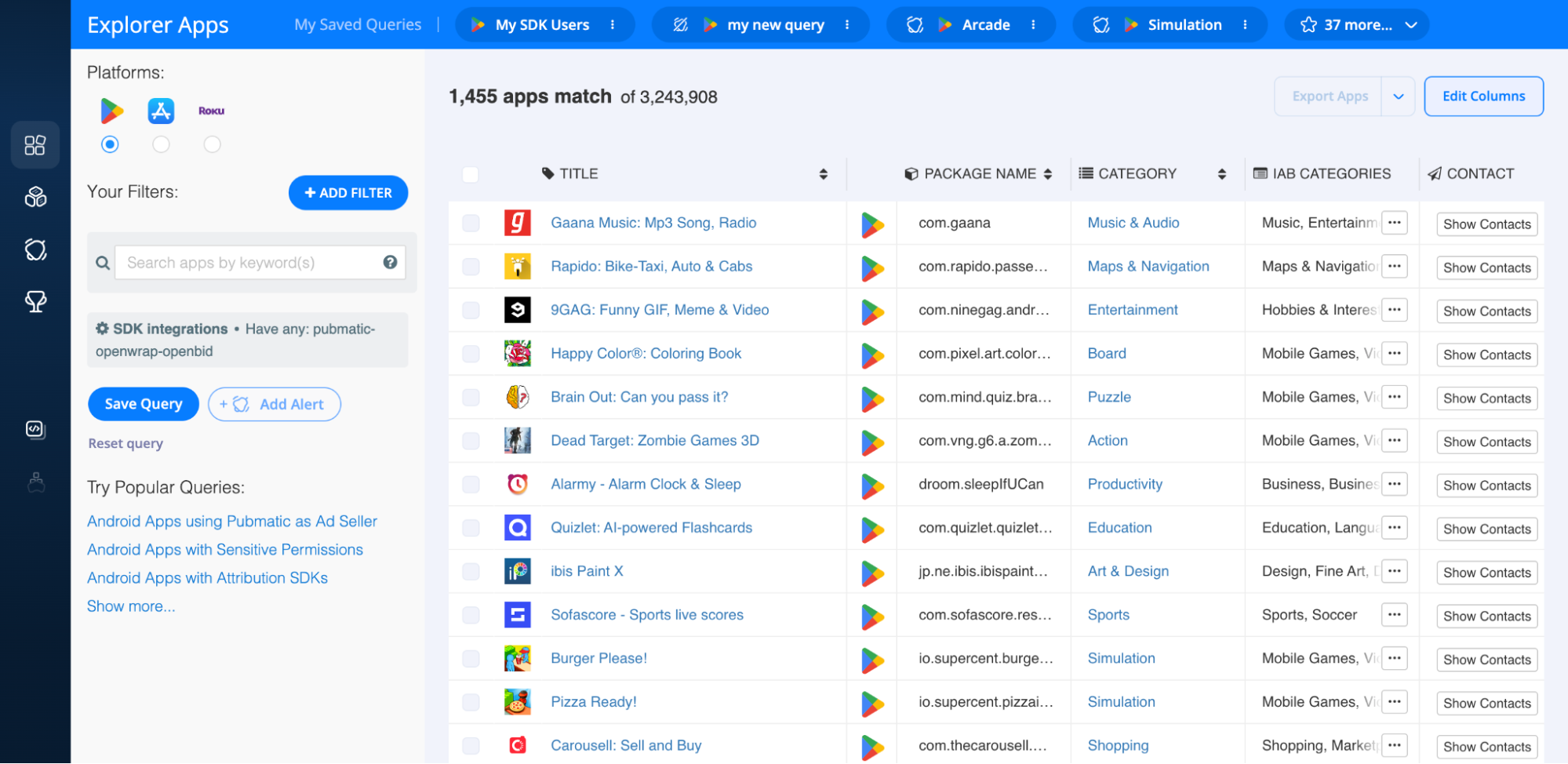Click the Apple App Store platform icon
The image size is (1568, 764).
point(161,111)
